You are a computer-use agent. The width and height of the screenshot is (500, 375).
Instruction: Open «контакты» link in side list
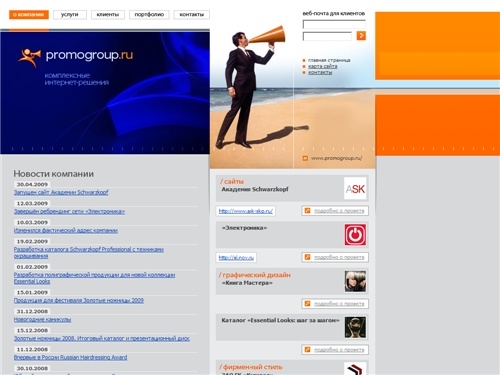click(320, 72)
